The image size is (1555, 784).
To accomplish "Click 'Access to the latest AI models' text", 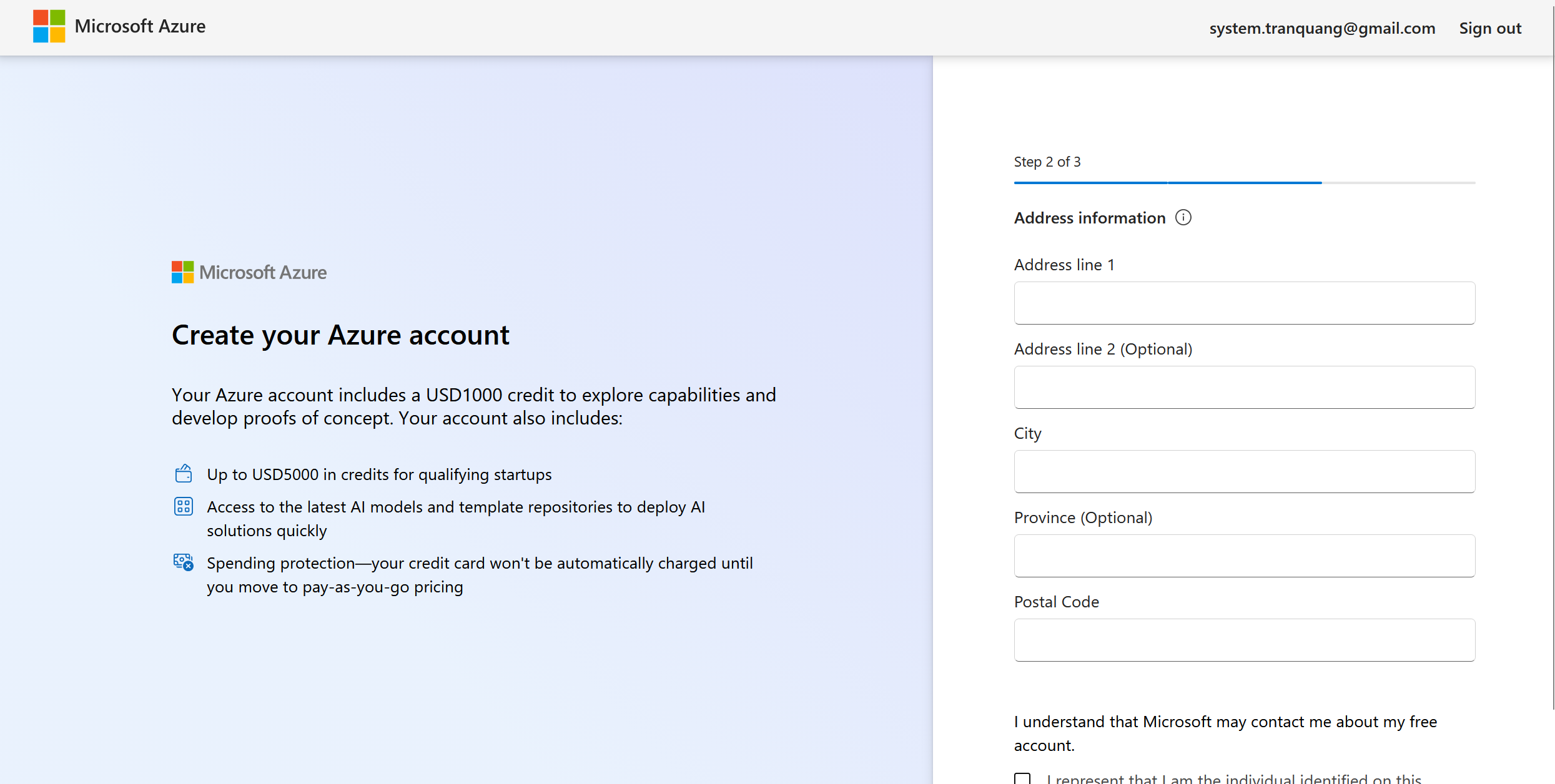I will 456,519.
